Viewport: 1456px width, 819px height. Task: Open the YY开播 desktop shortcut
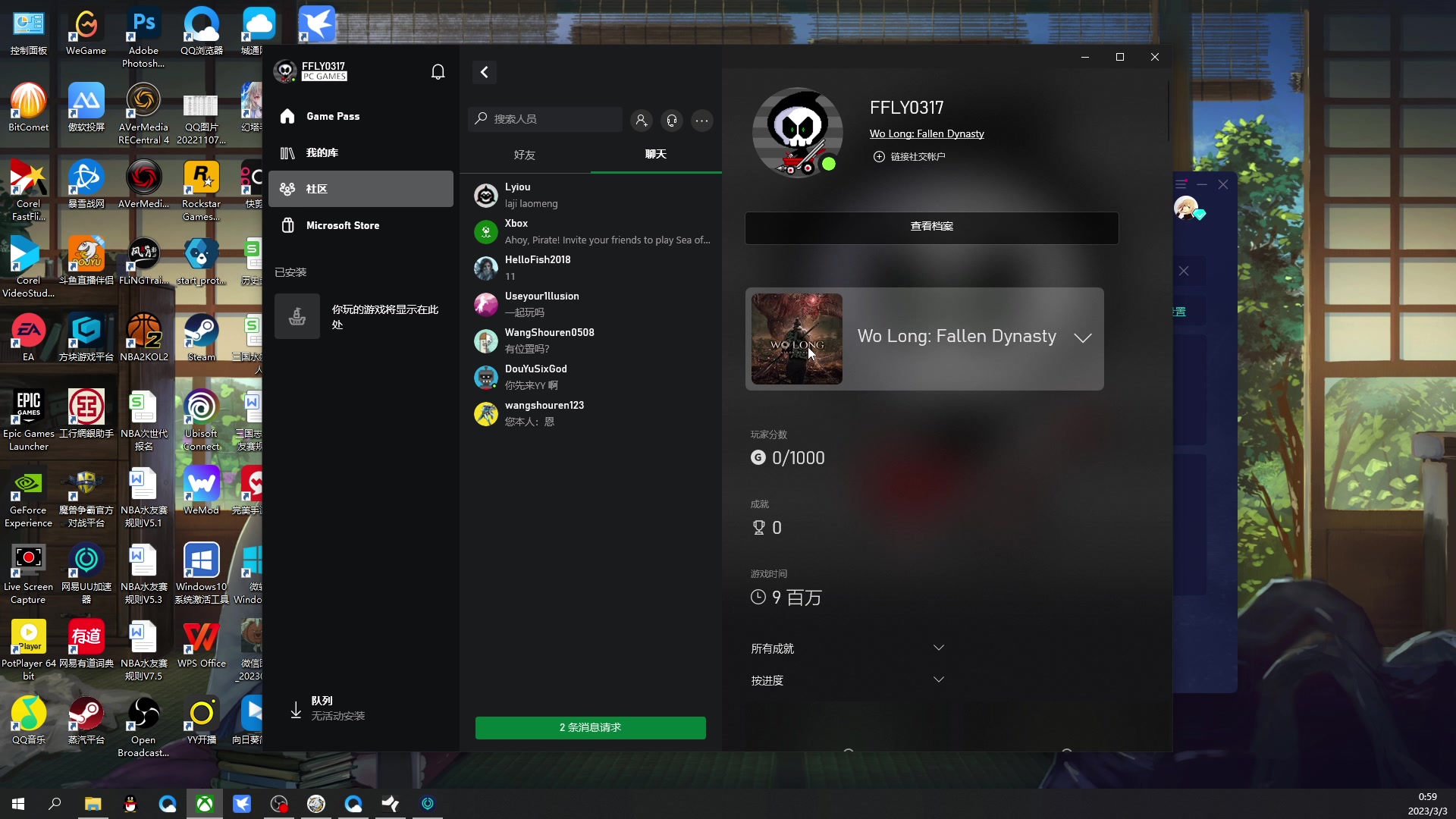click(x=202, y=720)
